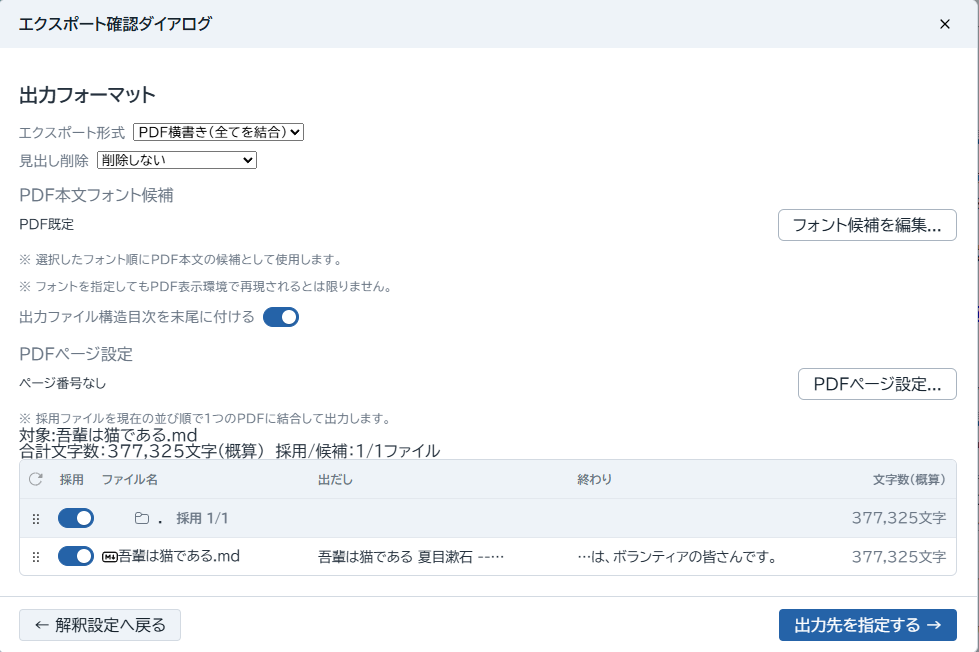Click the 文字数(概算) column header

point(909,480)
